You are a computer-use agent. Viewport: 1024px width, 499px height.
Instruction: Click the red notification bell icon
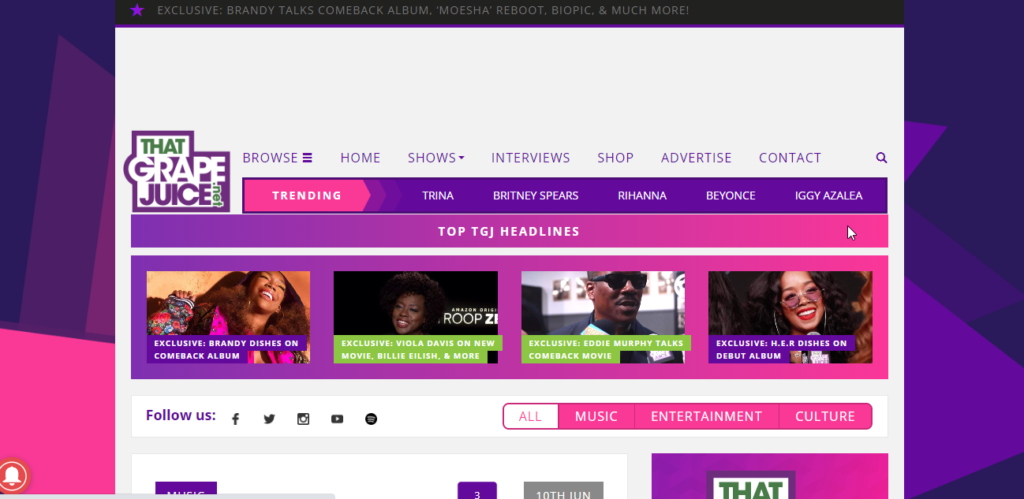pos(11,477)
